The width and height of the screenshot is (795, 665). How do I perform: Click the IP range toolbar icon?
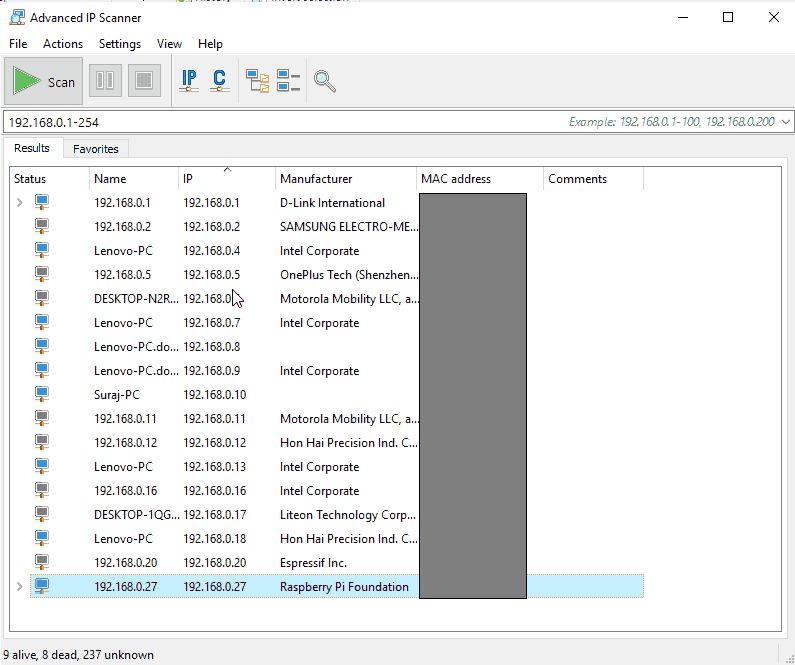189,81
